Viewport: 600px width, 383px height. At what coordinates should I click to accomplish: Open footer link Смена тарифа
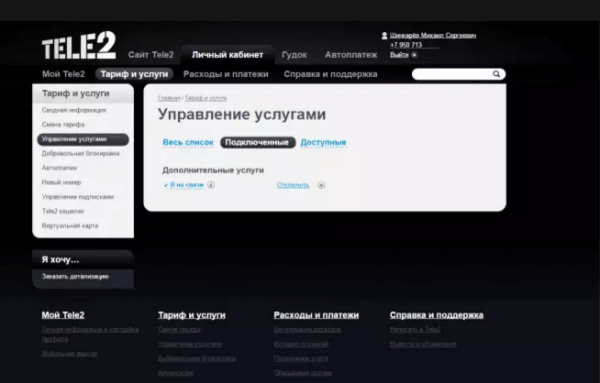click(179, 329)
